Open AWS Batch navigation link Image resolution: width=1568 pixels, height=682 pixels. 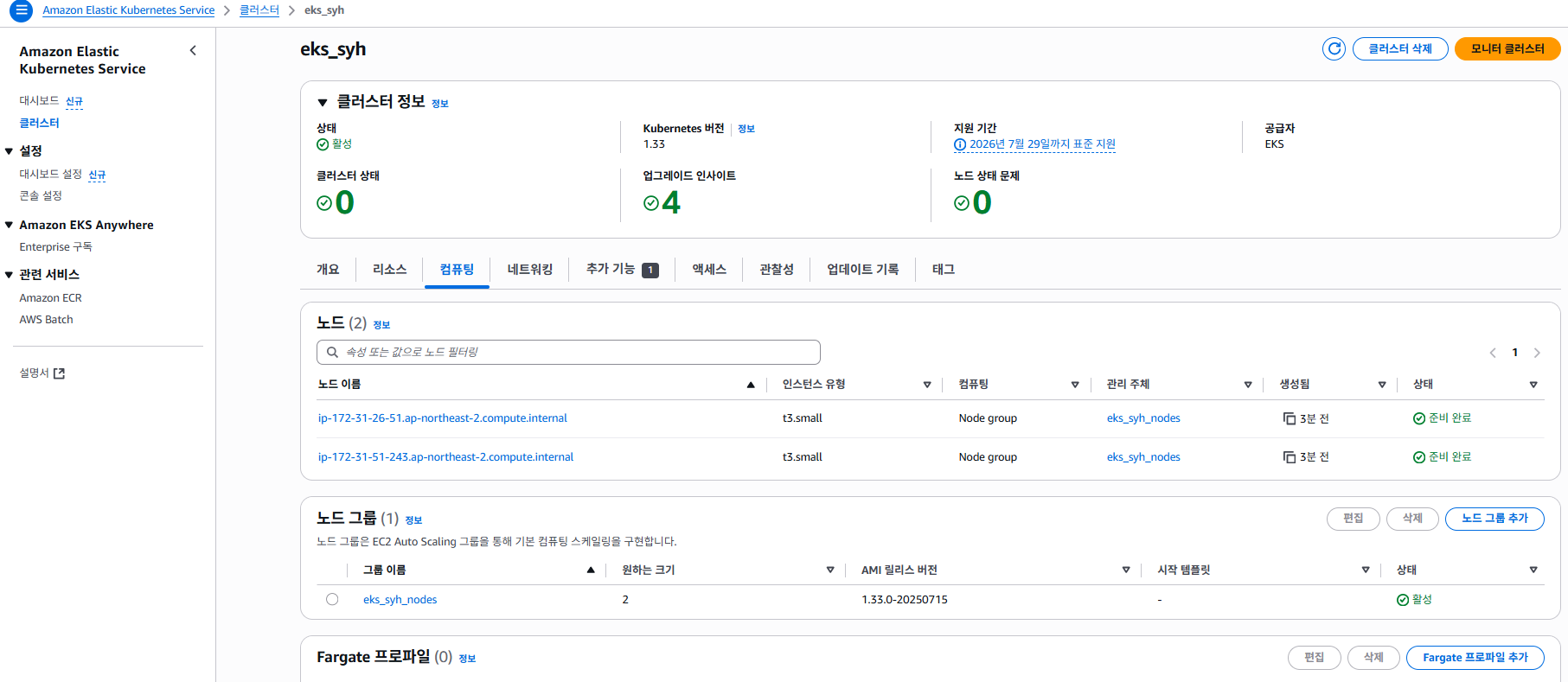click(46, 320)
